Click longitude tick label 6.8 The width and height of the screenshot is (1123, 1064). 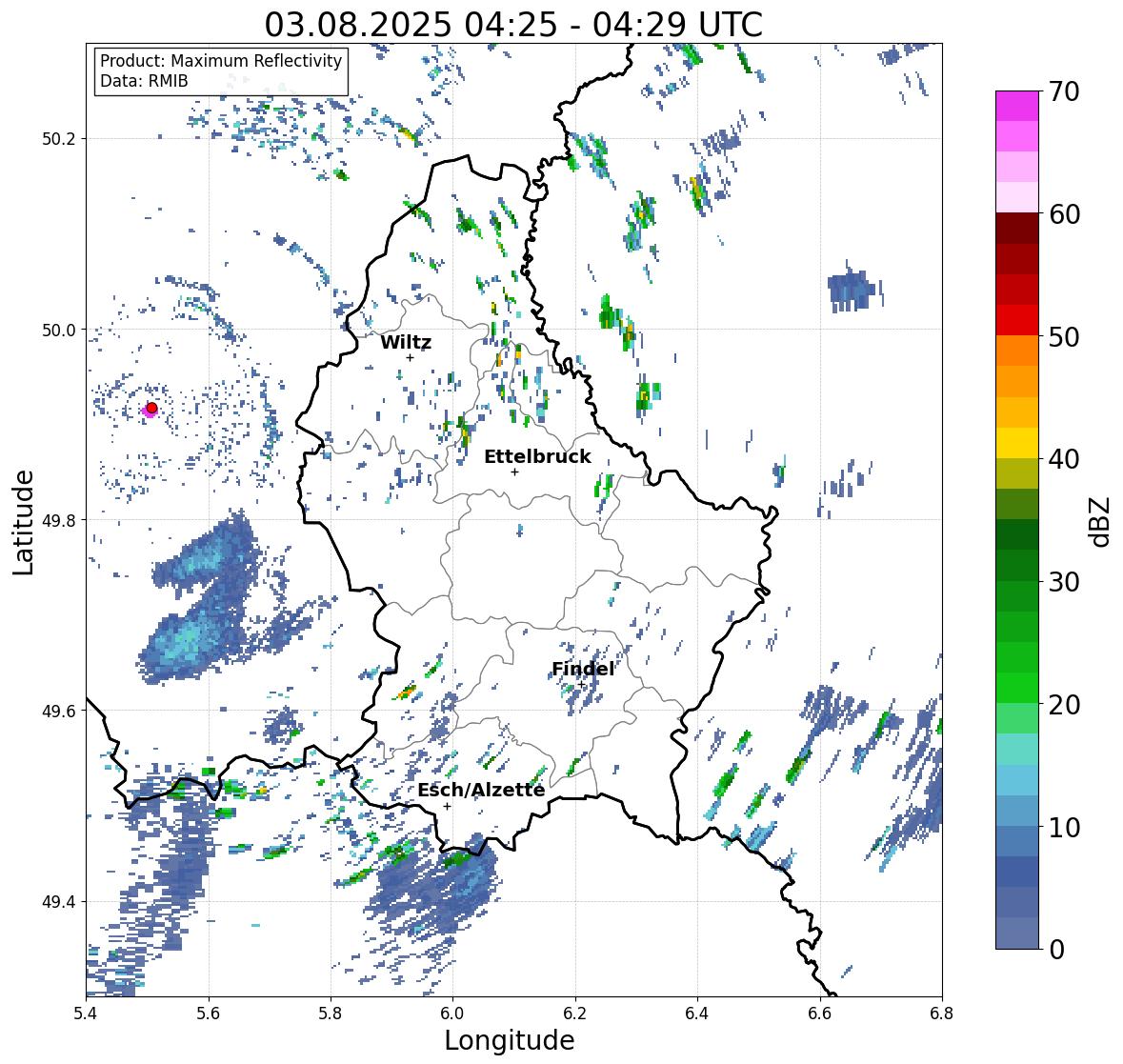click(x=942, y=1014)
